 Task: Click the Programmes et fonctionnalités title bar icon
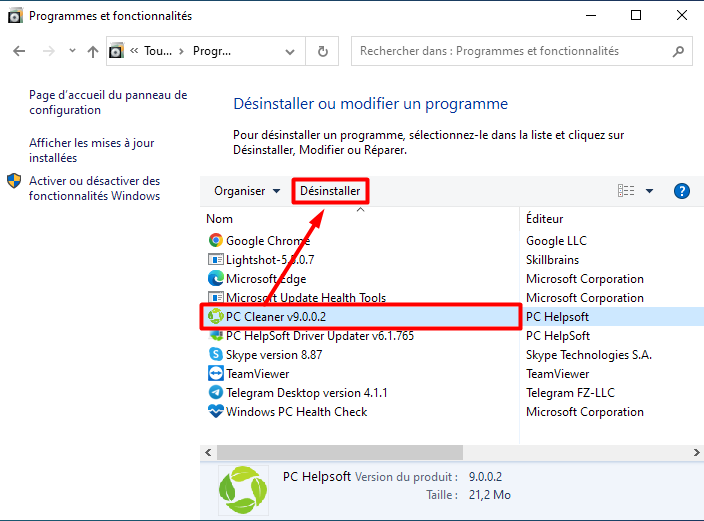point(15,16)
